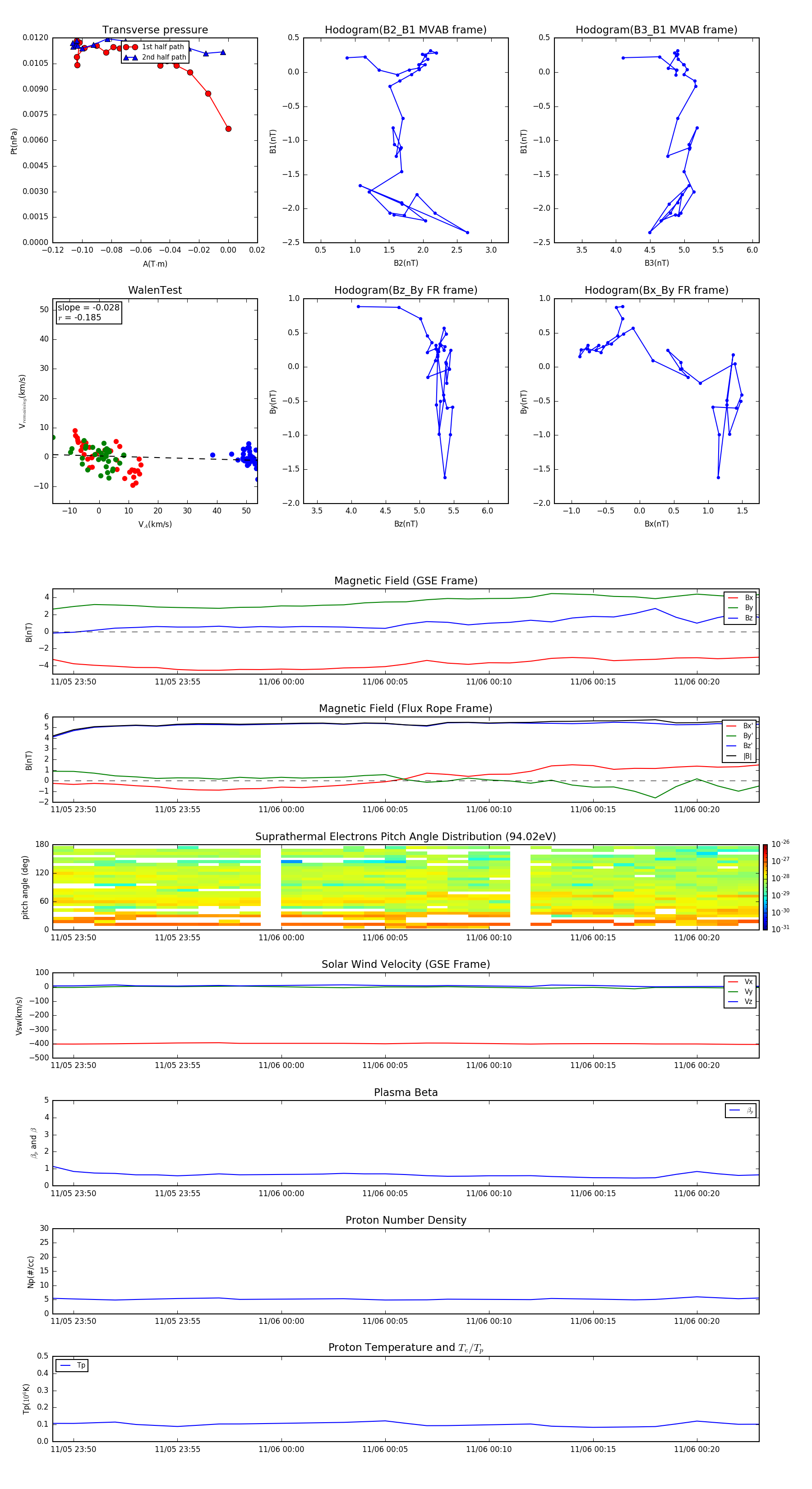This screenshot has height=1489, width=812.
Task: Click the 'WalenTest' plot title
Action: pyautogui.click(x=155, y=290)
